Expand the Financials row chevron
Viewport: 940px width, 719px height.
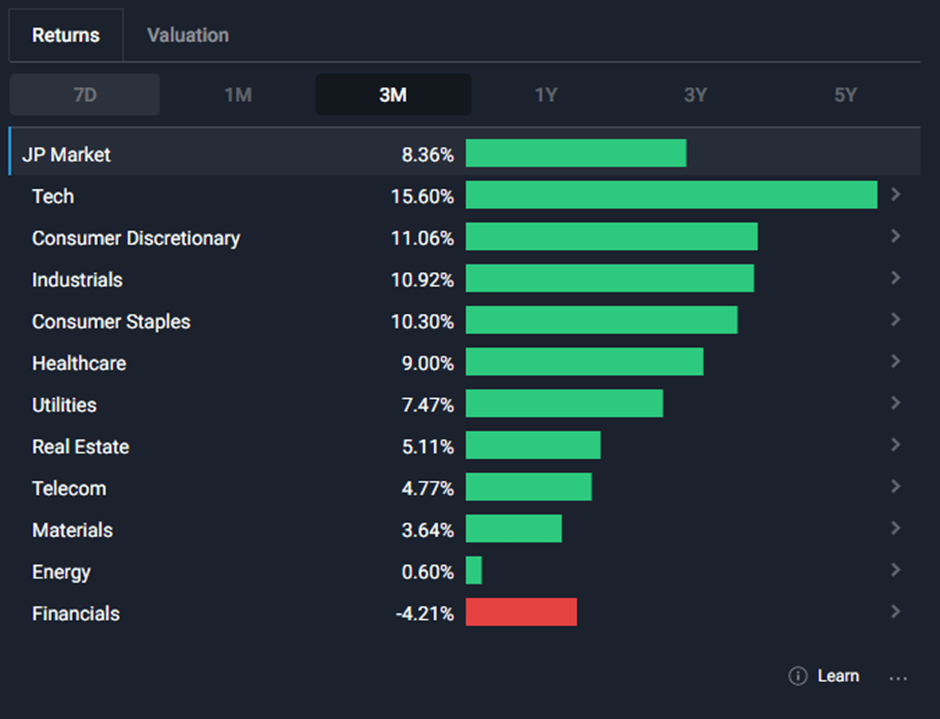point(896,612)
